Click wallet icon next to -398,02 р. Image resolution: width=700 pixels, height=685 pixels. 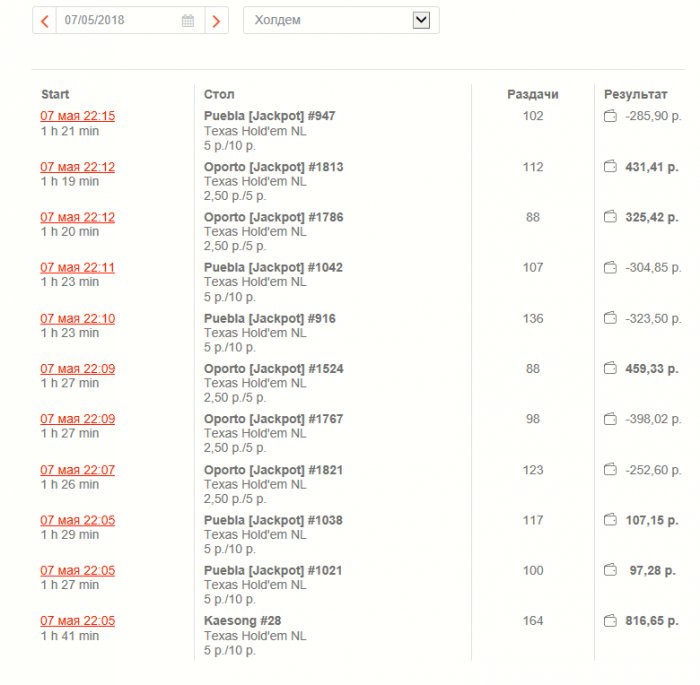610,419
